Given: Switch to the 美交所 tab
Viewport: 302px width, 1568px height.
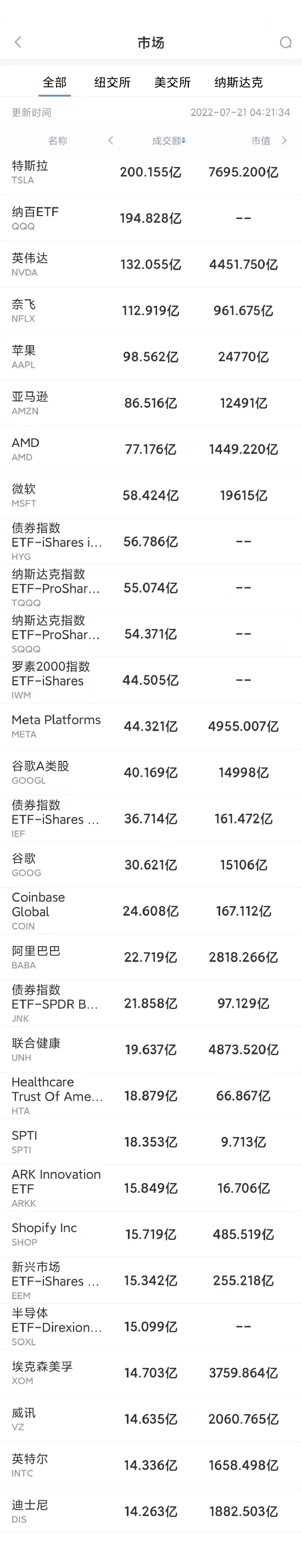Looking at the screenshot, I should [172, 82].
